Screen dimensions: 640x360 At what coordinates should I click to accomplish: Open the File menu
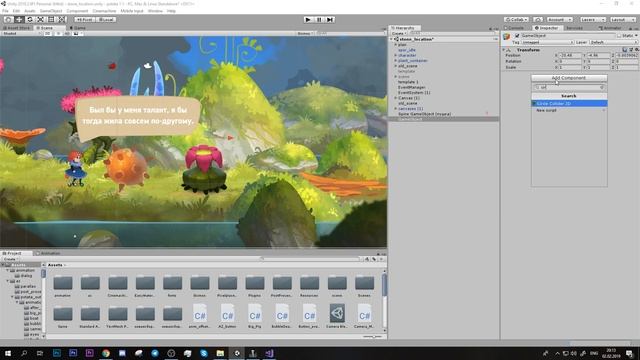tap(5, 11)
